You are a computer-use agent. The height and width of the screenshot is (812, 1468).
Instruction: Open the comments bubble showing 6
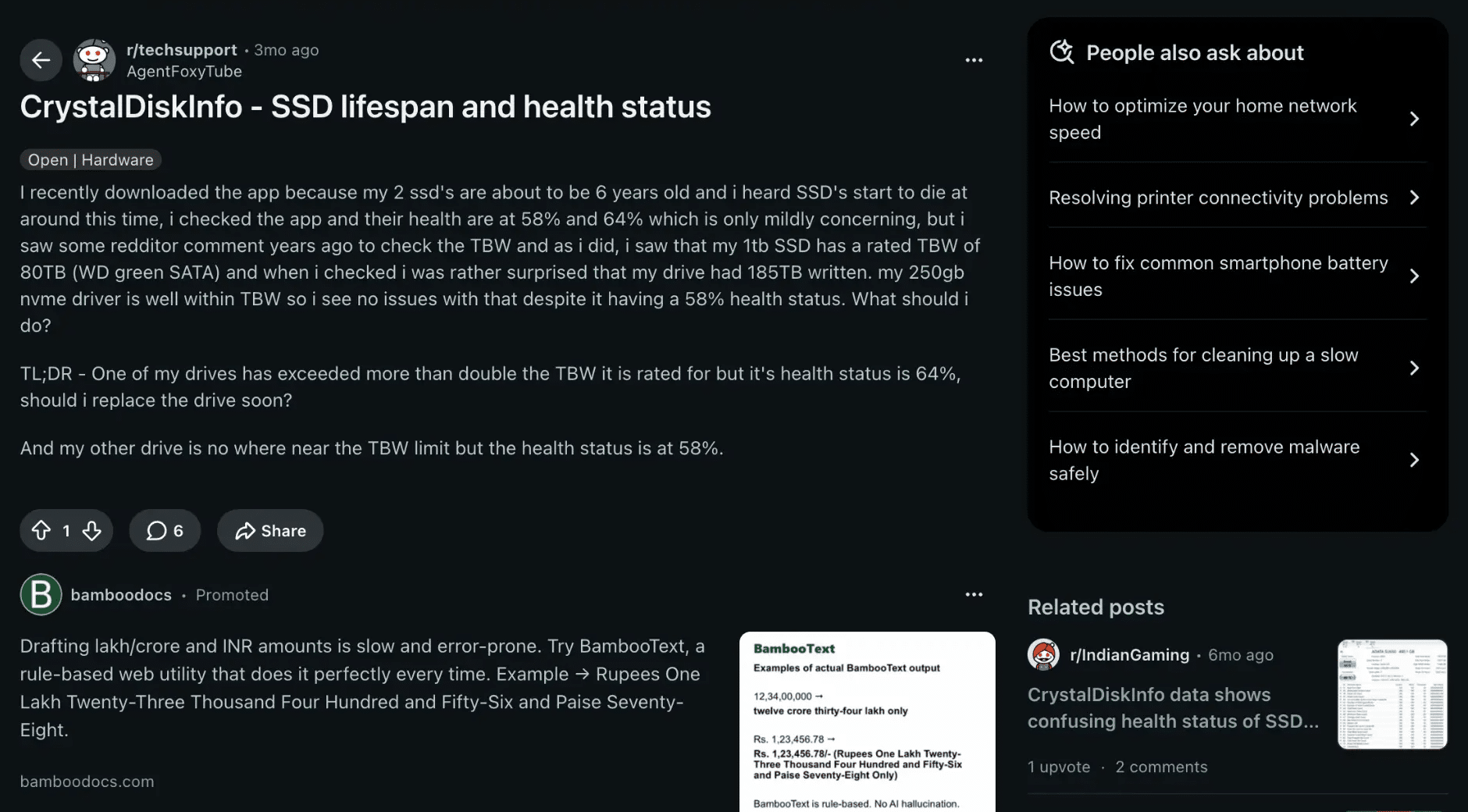click(165, 531)
